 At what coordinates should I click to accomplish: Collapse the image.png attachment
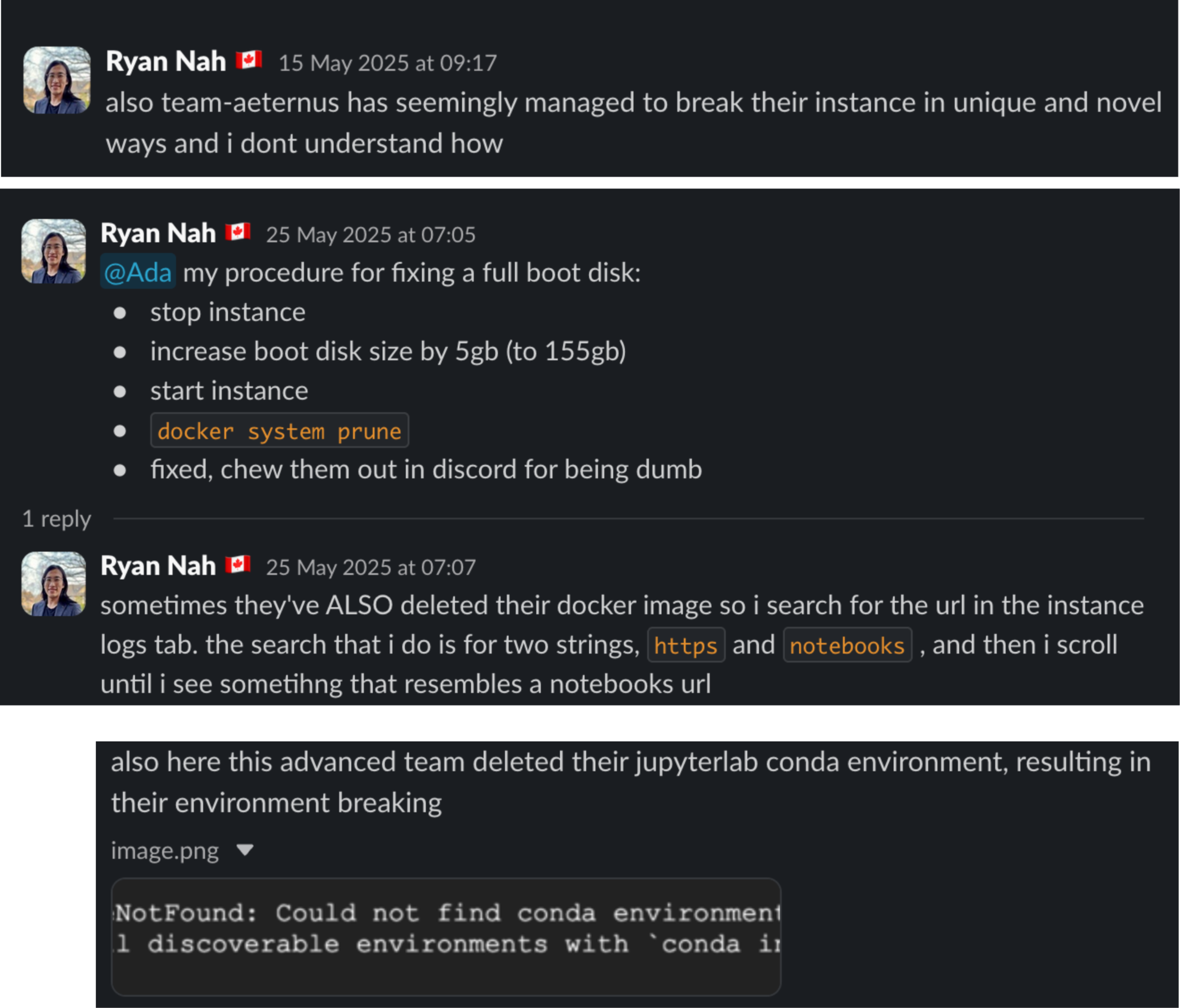(245, 850)
